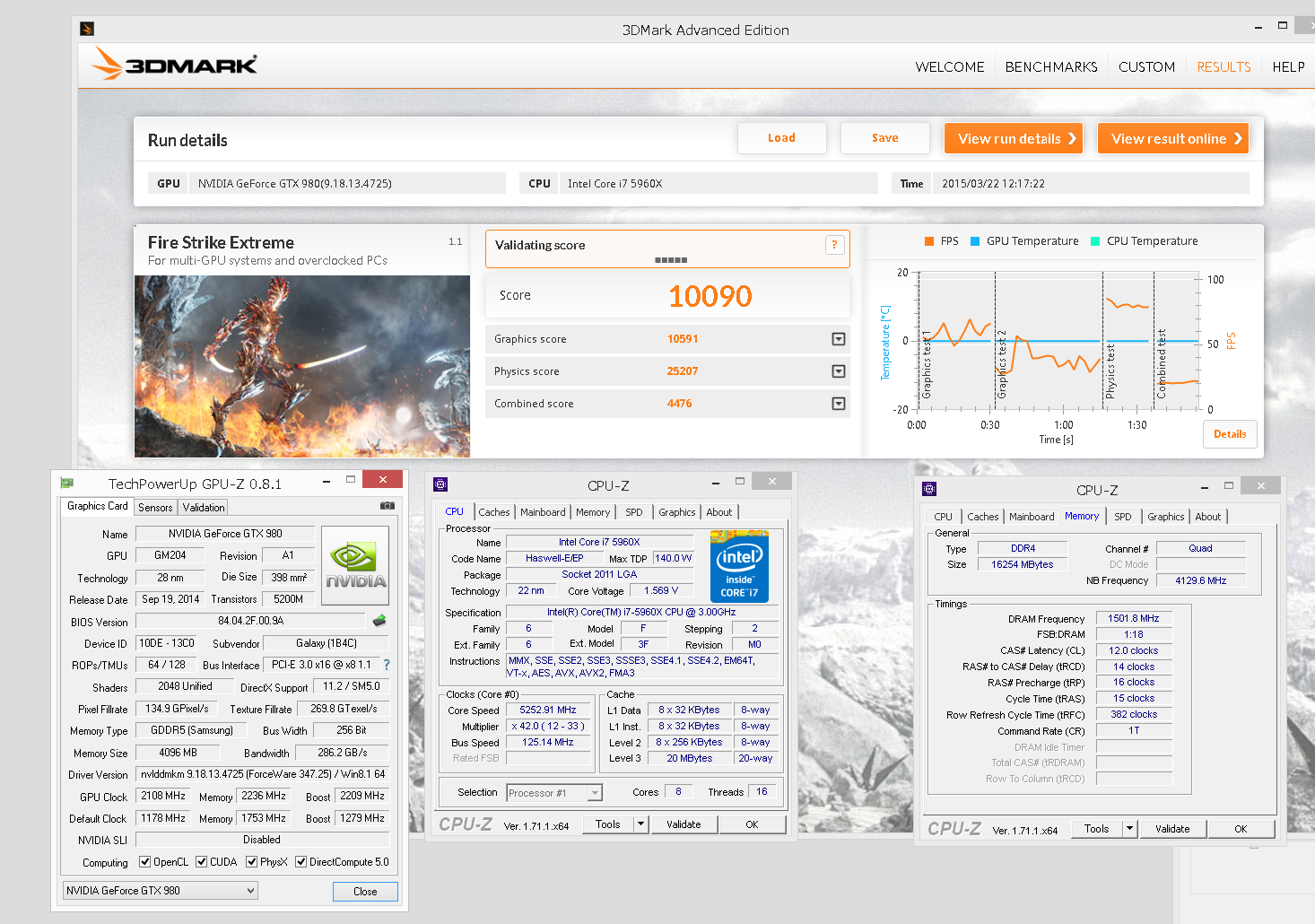Open the RESULTS tab in 3DMark
The height and width of the screenshot is (924, 1315).
(x=1224, y=67)
